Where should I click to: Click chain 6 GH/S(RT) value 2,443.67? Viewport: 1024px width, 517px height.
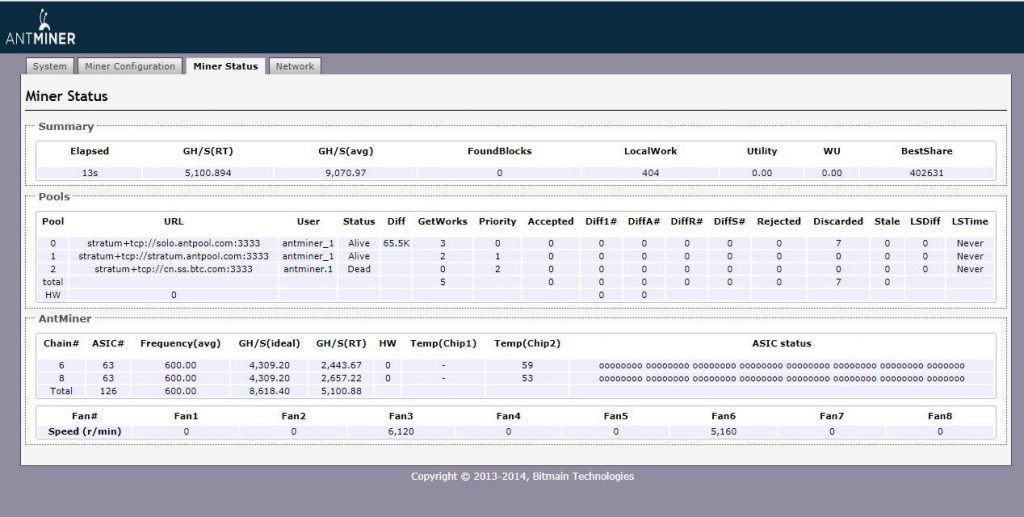tap(341, 366)
